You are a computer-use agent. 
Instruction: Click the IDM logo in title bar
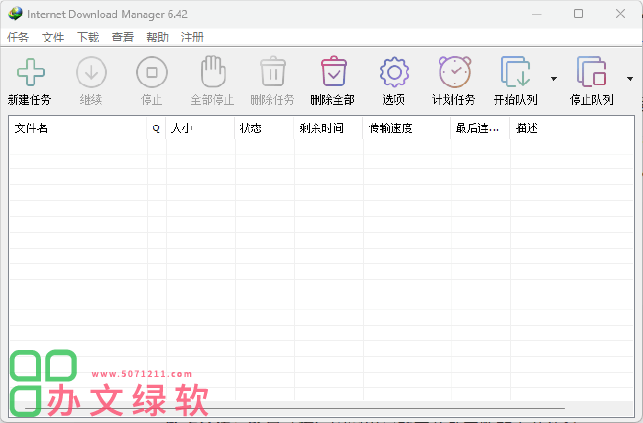(x=15, y=14)
